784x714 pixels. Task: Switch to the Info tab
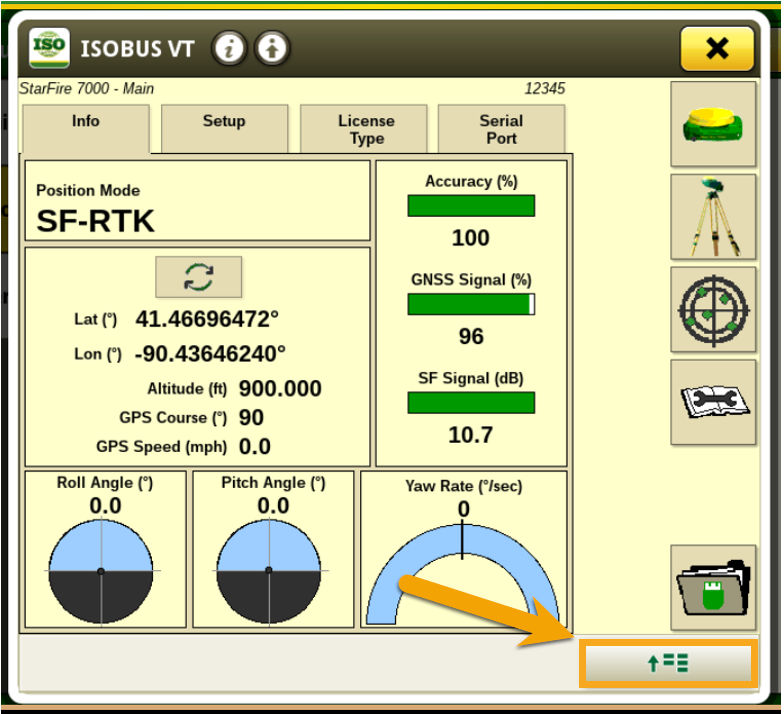tap(86, 129)
